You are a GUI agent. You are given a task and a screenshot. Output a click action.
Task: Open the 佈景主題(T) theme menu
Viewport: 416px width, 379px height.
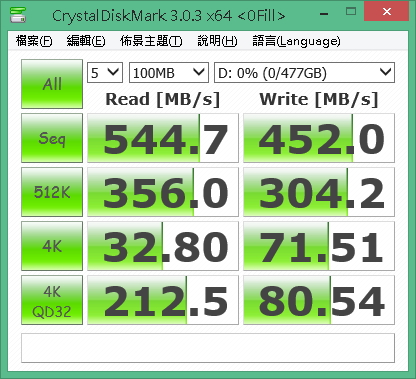click(x=151, y=41)
